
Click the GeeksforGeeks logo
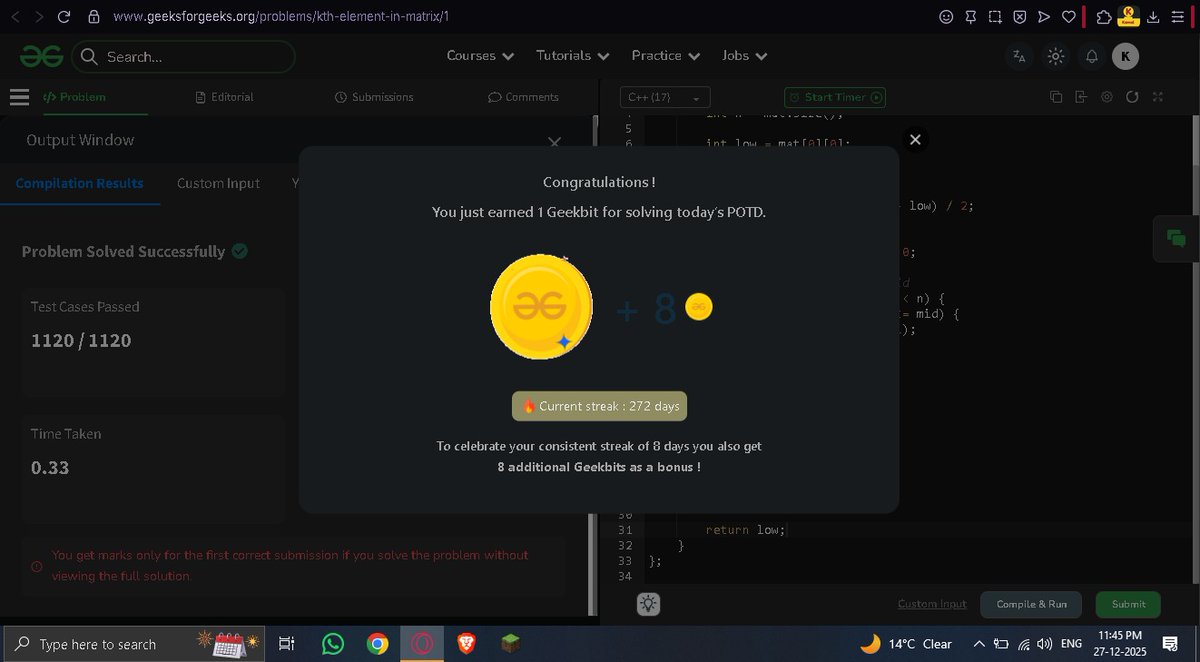[x=42, y=57]
